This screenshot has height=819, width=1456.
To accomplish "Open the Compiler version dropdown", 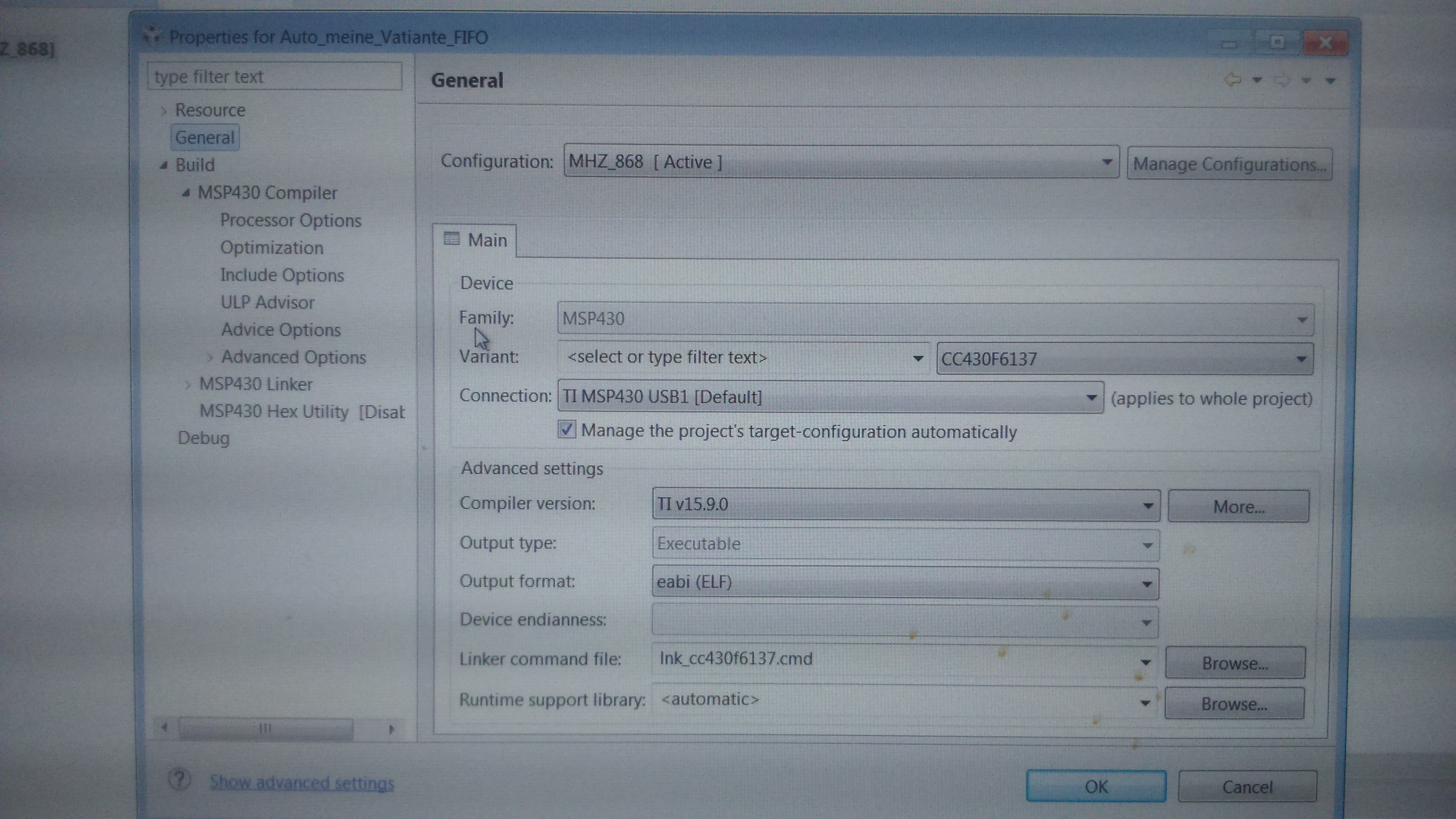I will coord(1147,505).
